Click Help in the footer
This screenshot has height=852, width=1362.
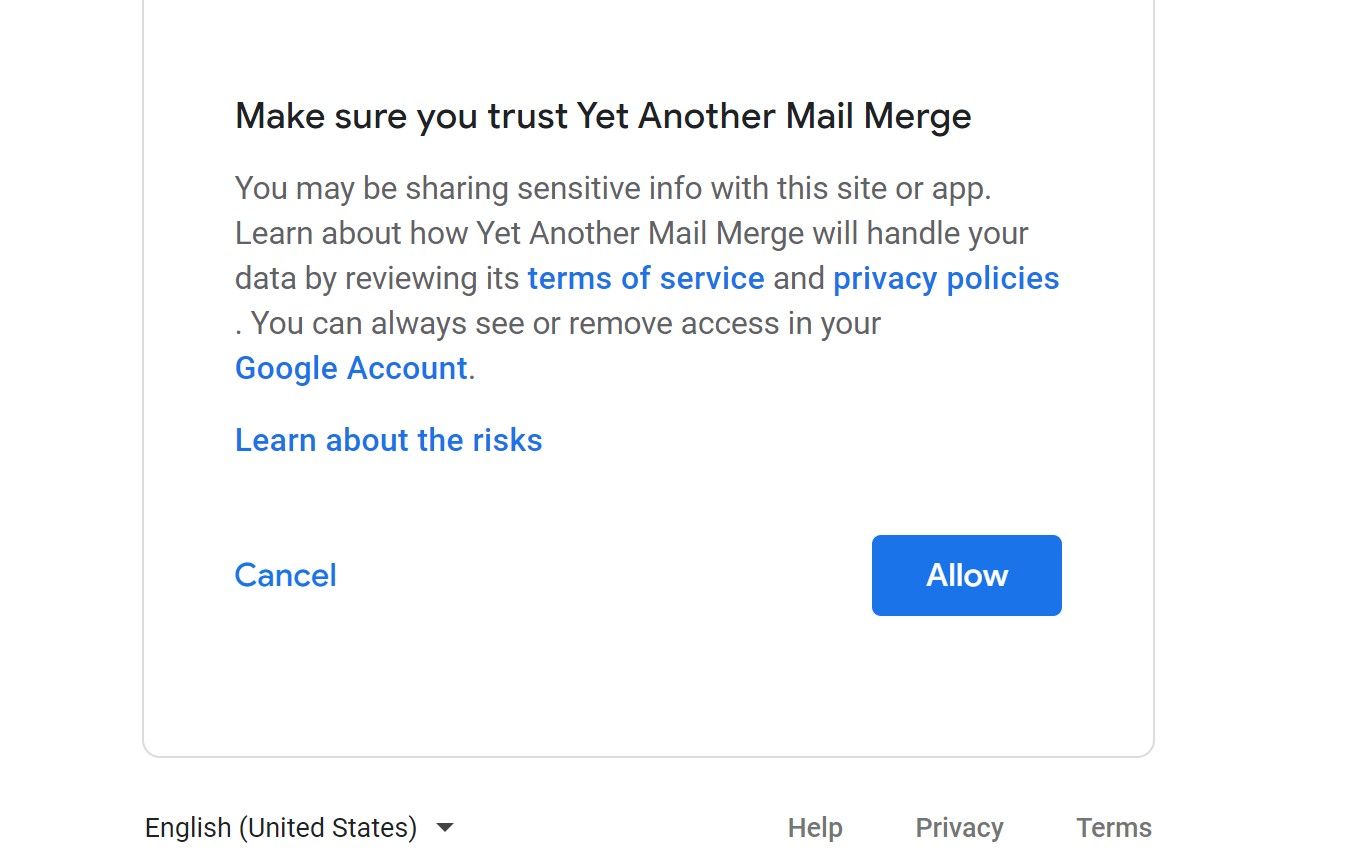(814, 827)
